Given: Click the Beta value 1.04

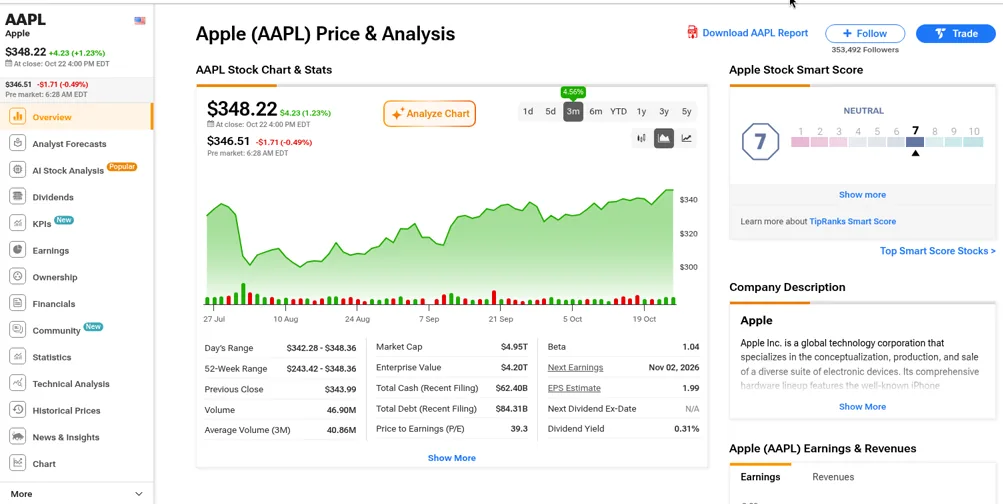Looking at the screenshot, I should point(691,347).
